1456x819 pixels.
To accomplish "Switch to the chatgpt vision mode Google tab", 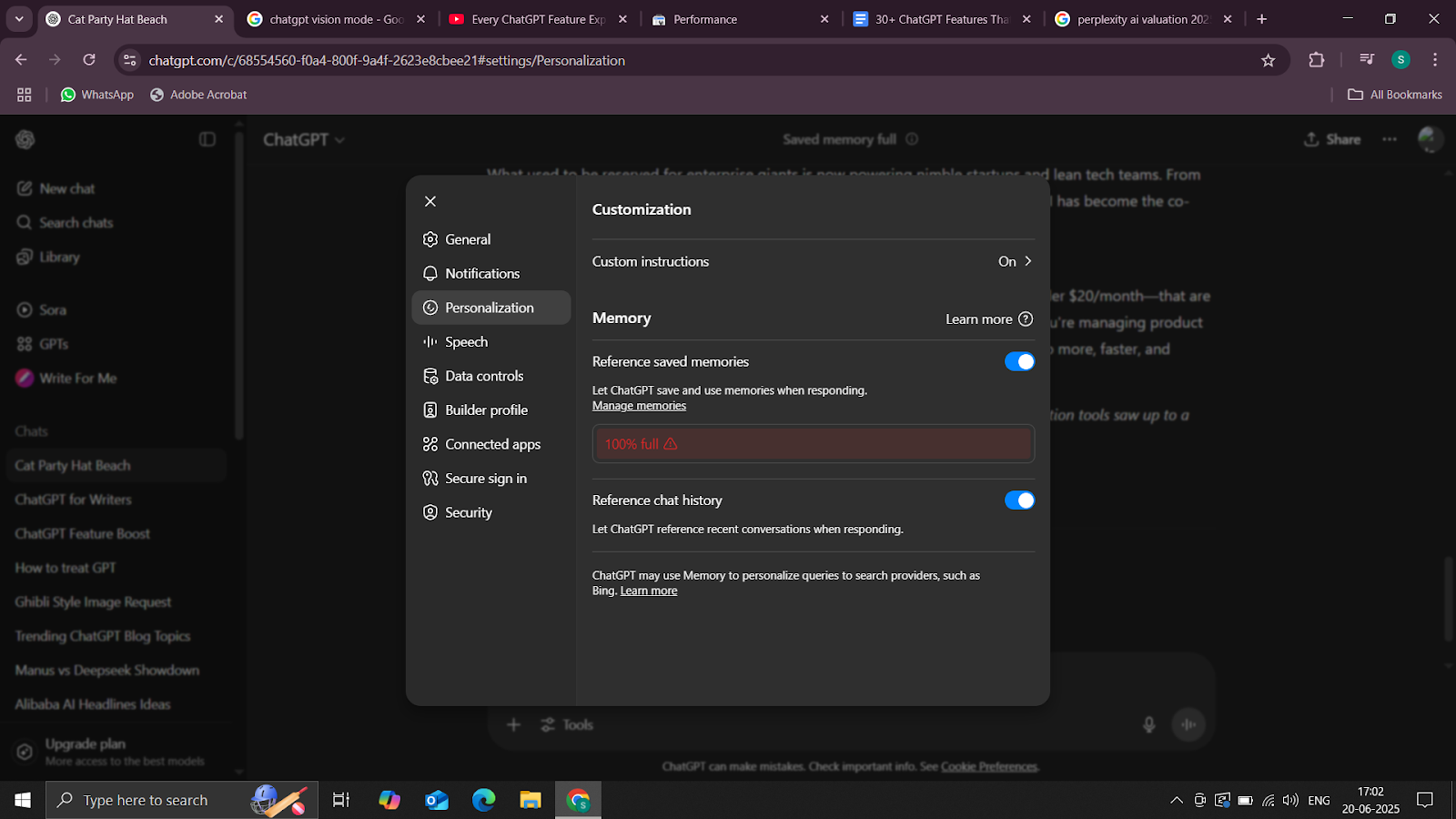I will (x=337, y=19).
